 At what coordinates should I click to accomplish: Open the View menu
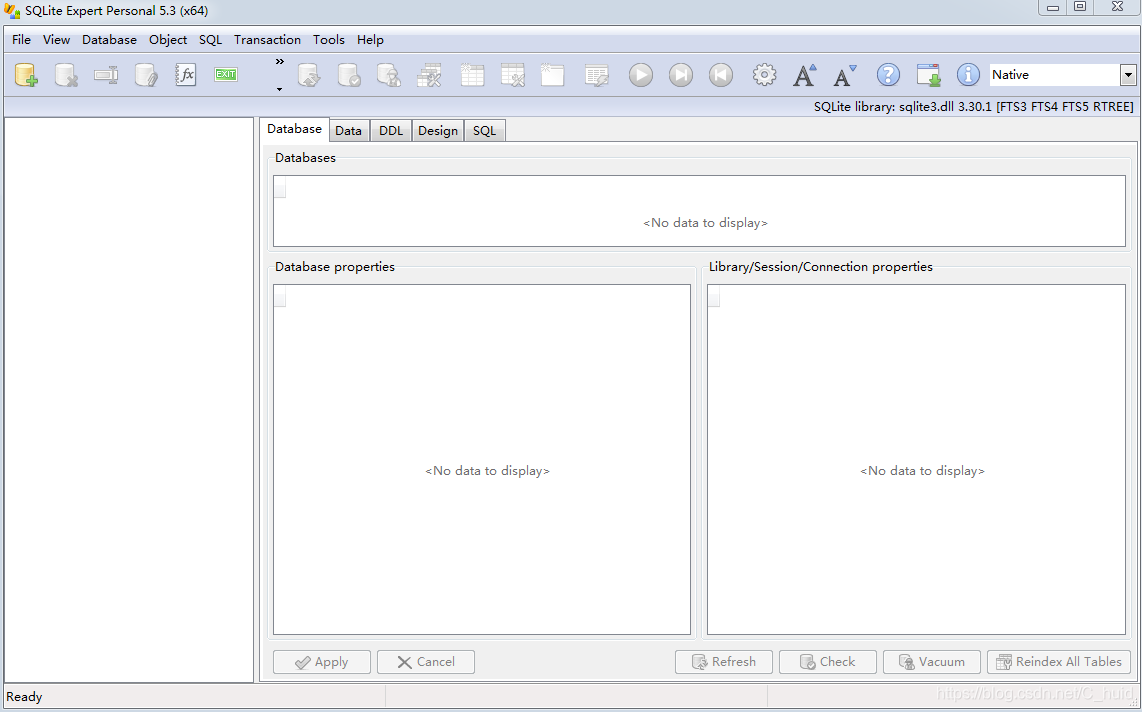pyautogui.click(x=56, y=40)
